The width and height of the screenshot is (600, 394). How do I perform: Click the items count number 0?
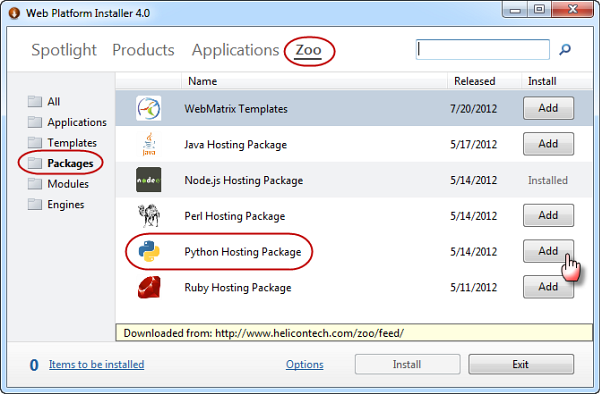(34, 365)
